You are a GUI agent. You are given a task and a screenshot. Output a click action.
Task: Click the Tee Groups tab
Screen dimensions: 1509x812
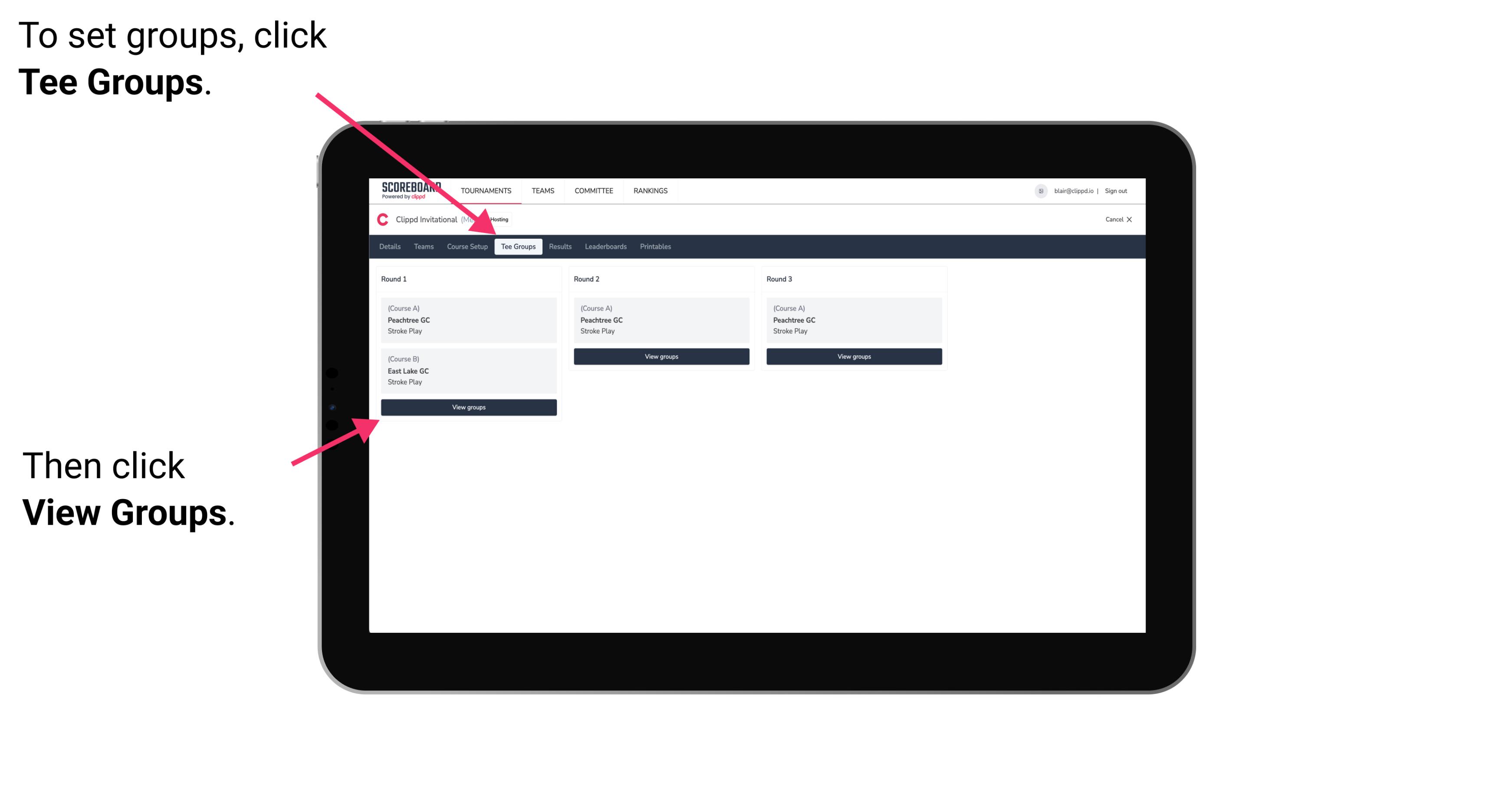(x=518, y=246)
